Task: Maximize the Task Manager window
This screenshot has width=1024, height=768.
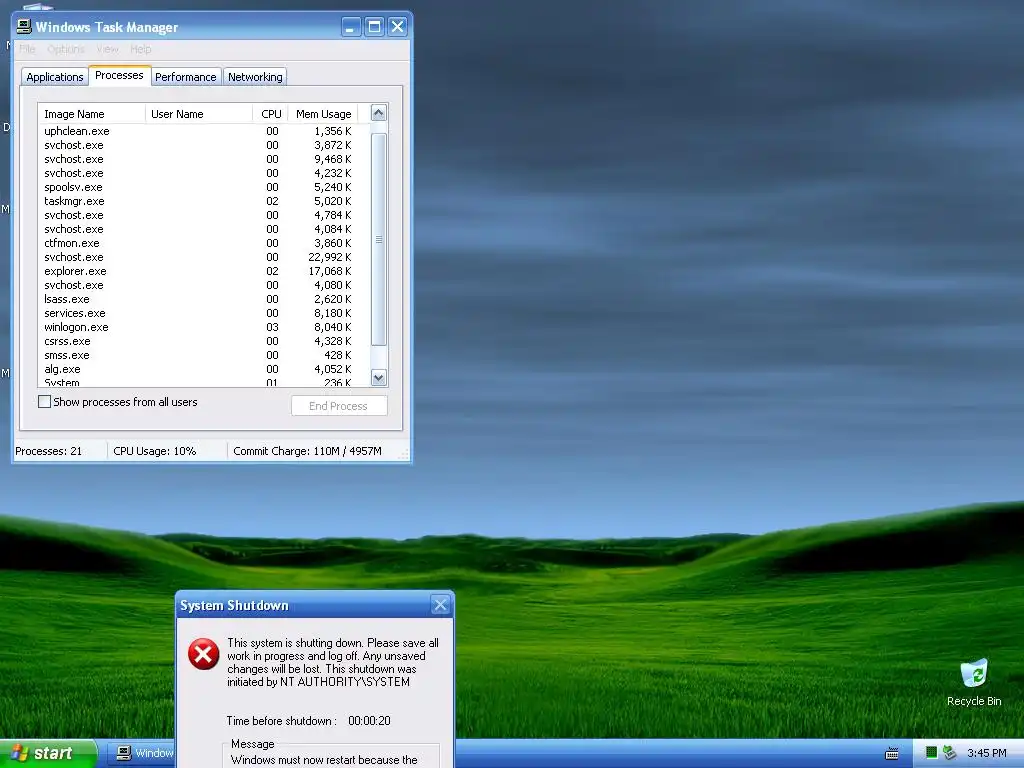Action: click(x=374, y=27)
